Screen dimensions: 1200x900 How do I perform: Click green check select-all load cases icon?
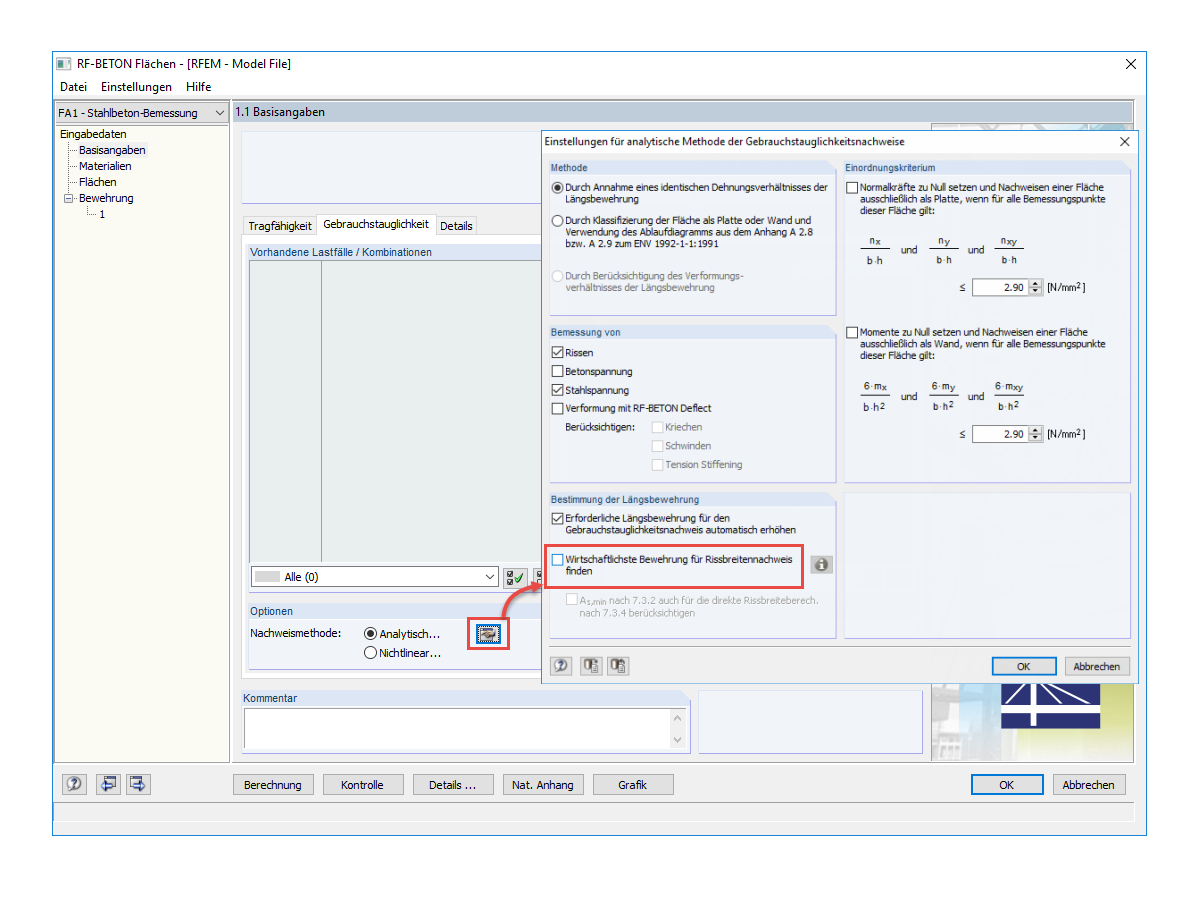[x=515, y=577]
